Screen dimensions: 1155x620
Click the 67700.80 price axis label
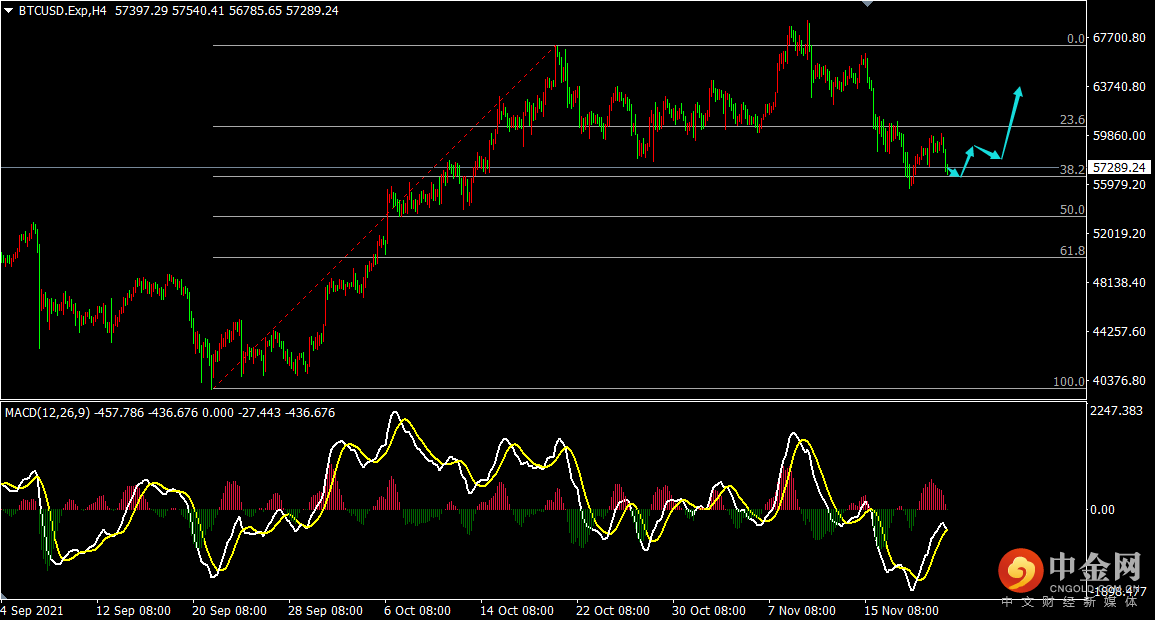1119,38
